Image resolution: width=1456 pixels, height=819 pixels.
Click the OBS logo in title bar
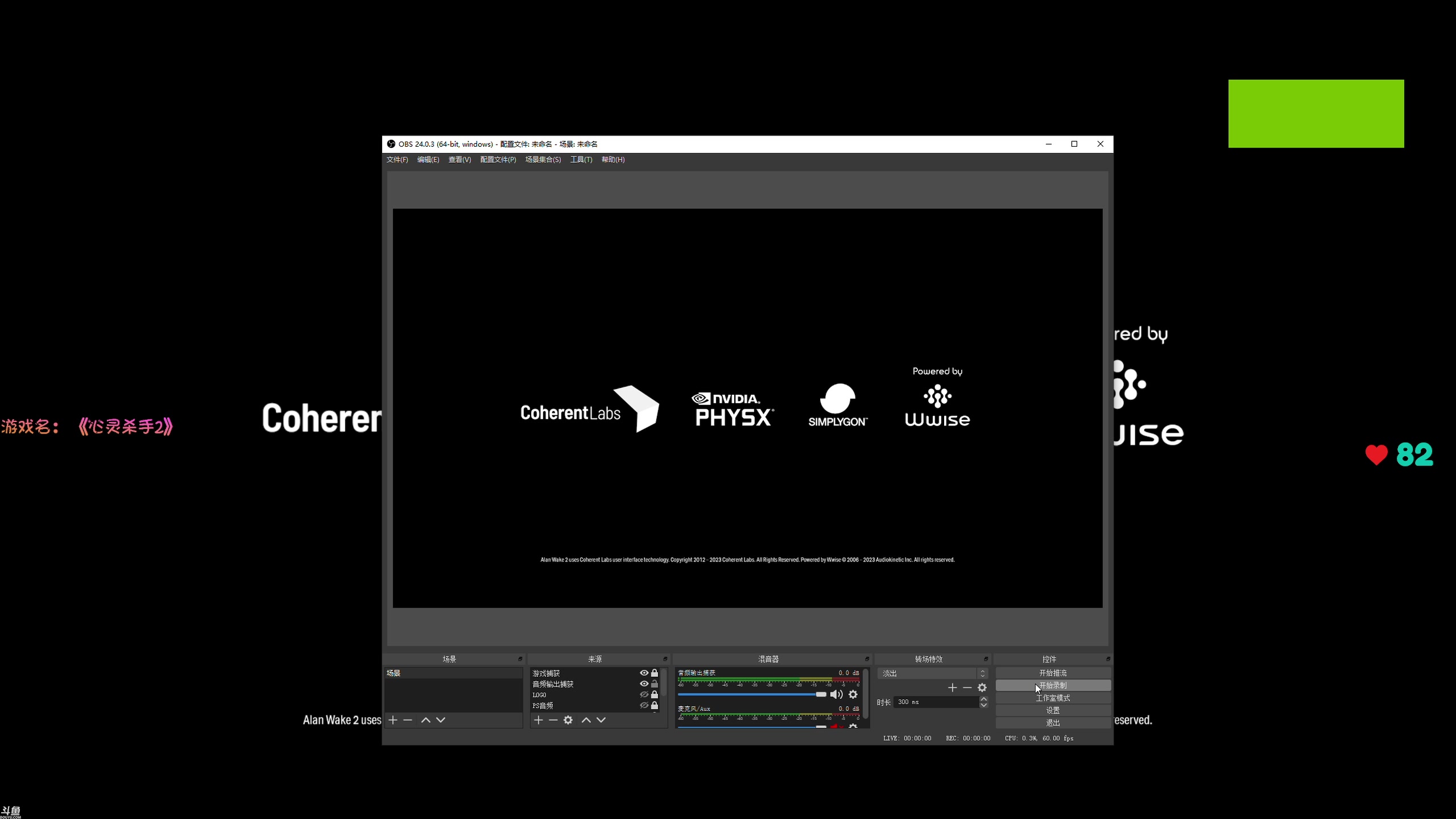tap(391, 144)
